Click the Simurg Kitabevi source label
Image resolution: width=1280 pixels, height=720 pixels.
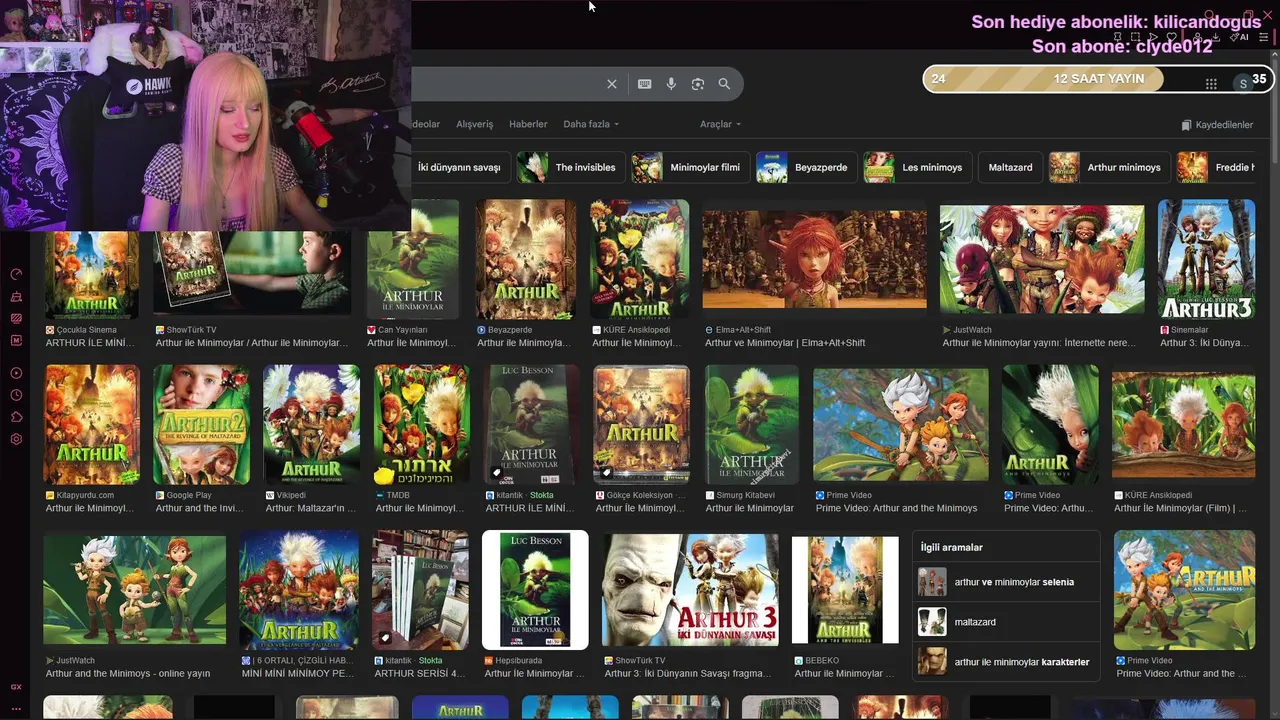739,495
